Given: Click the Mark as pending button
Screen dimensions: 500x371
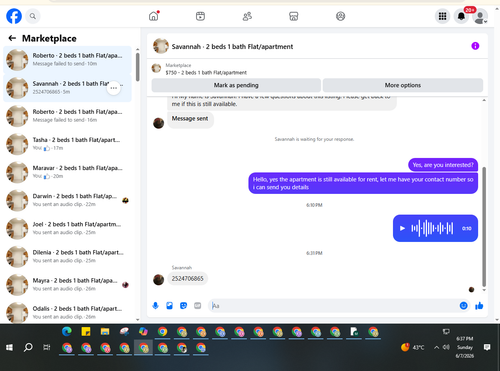Looking at the screenshot, I should pos(236,85).
